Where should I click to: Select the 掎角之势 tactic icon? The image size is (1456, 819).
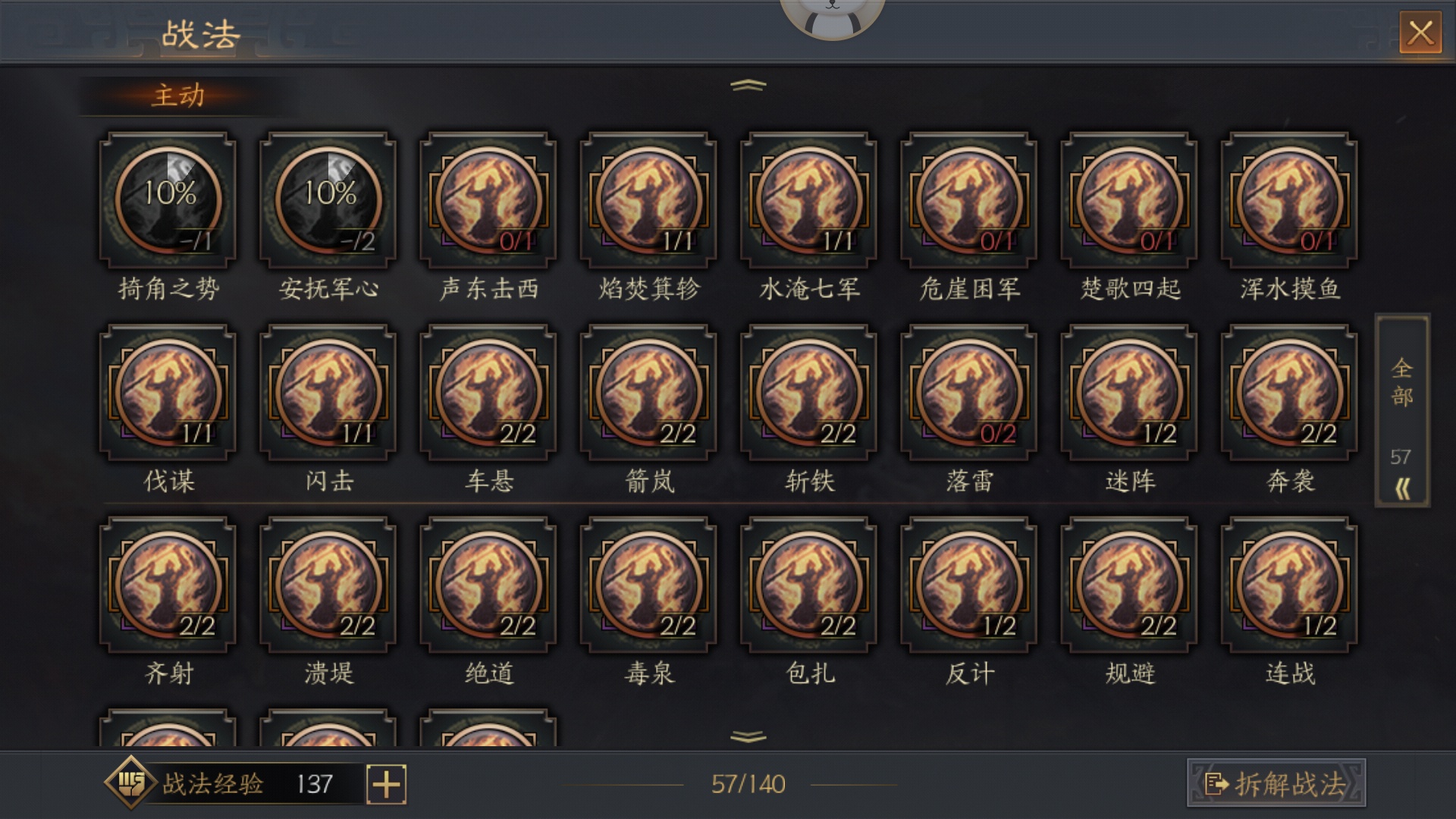pos(168,199)
